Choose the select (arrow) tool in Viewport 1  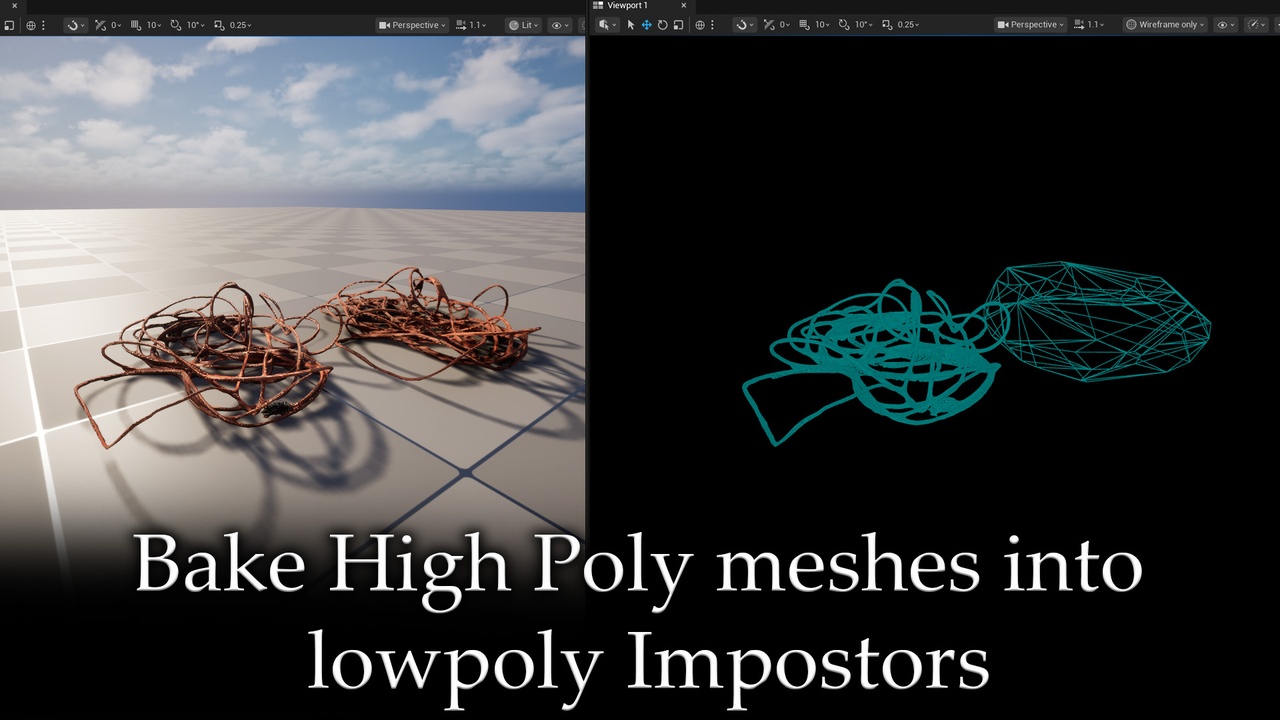631,25
